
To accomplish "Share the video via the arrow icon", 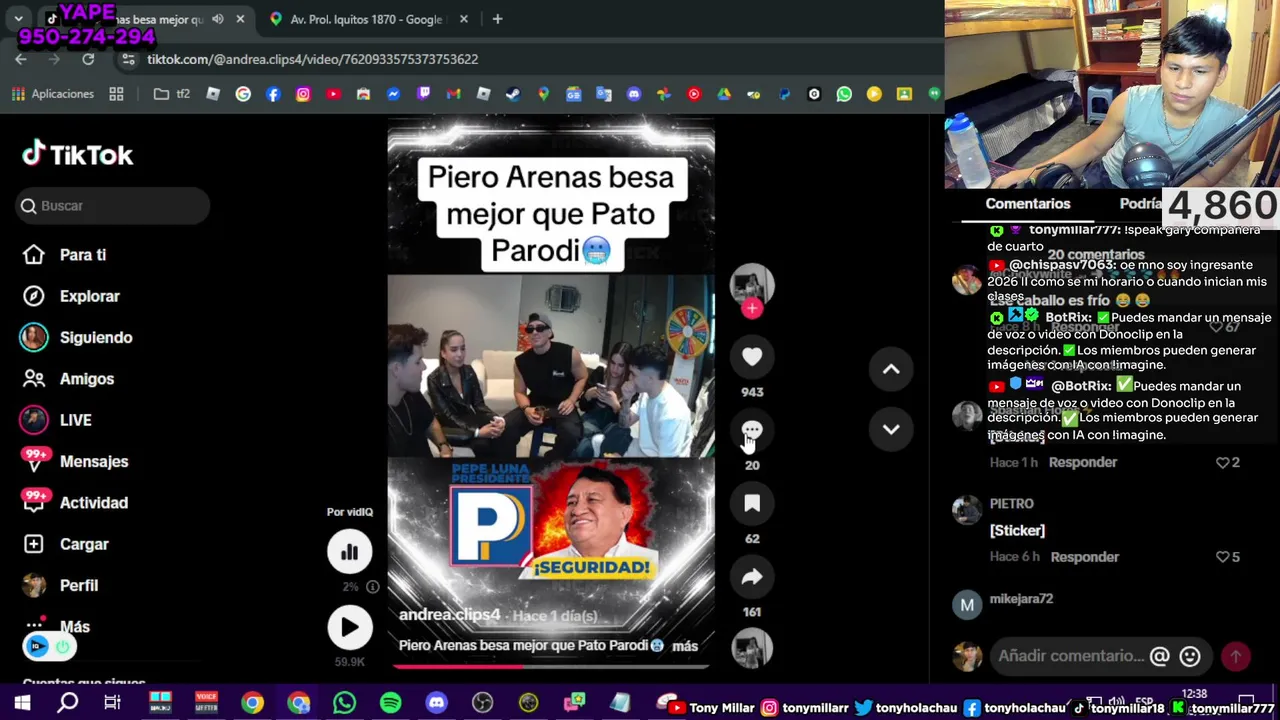I will click(x=752, y=576).
